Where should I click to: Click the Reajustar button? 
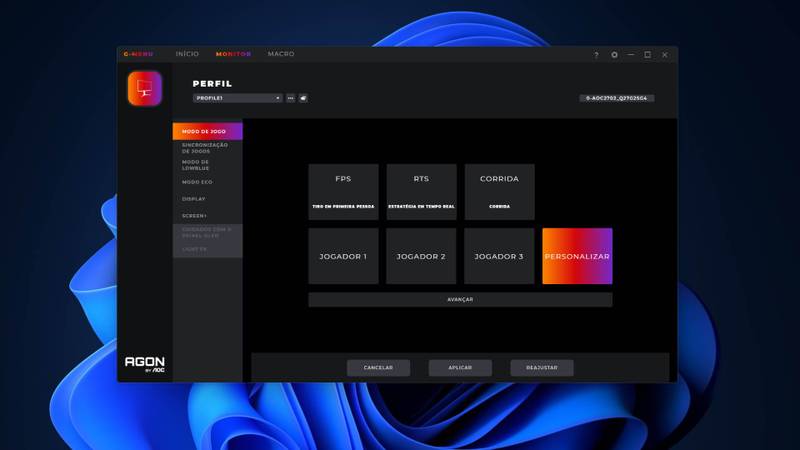pyautogui.click(x=542, y=367)
